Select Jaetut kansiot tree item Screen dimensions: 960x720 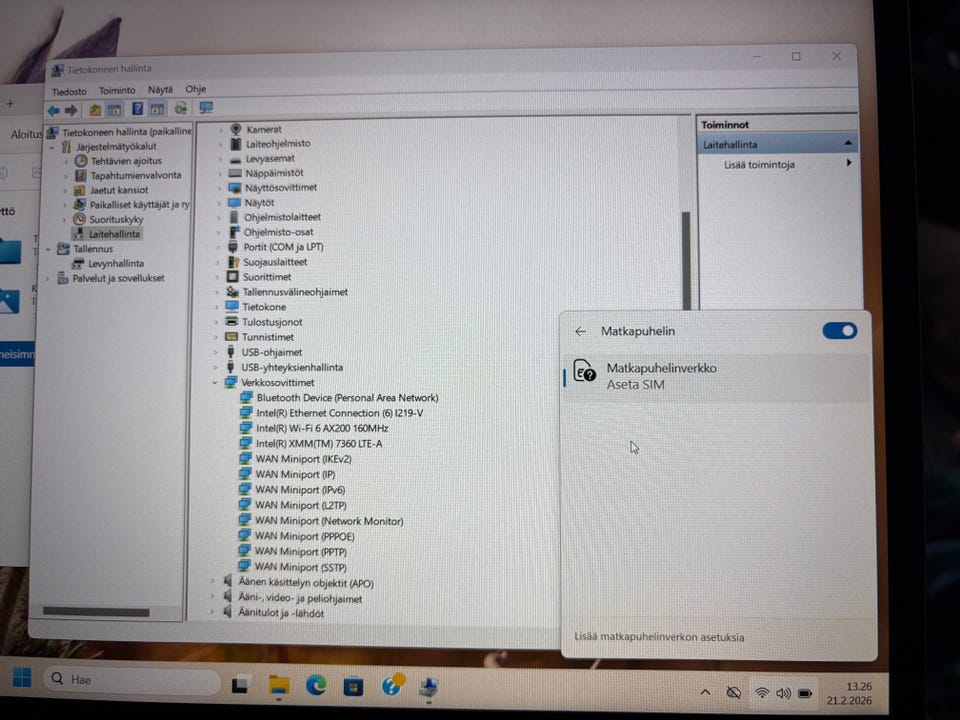pos(119,190)
